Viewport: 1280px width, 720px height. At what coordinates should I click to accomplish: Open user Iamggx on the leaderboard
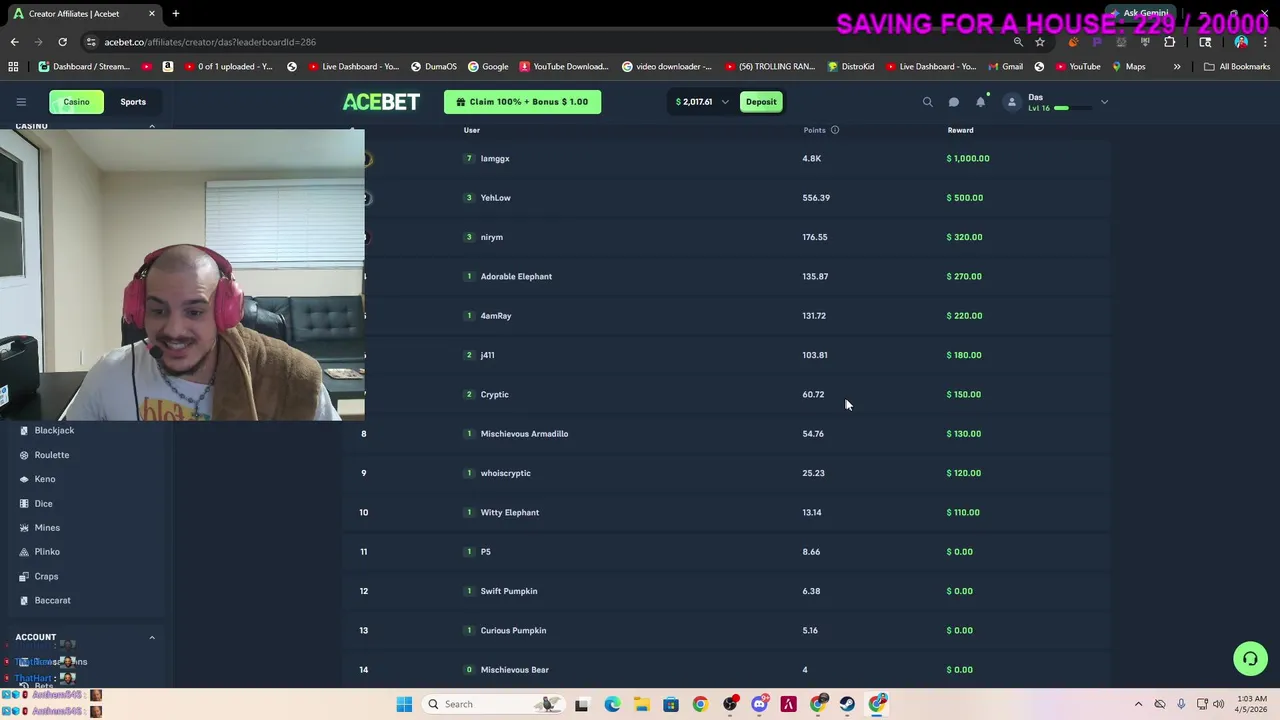pyautogui.click(x=495, y=158)
